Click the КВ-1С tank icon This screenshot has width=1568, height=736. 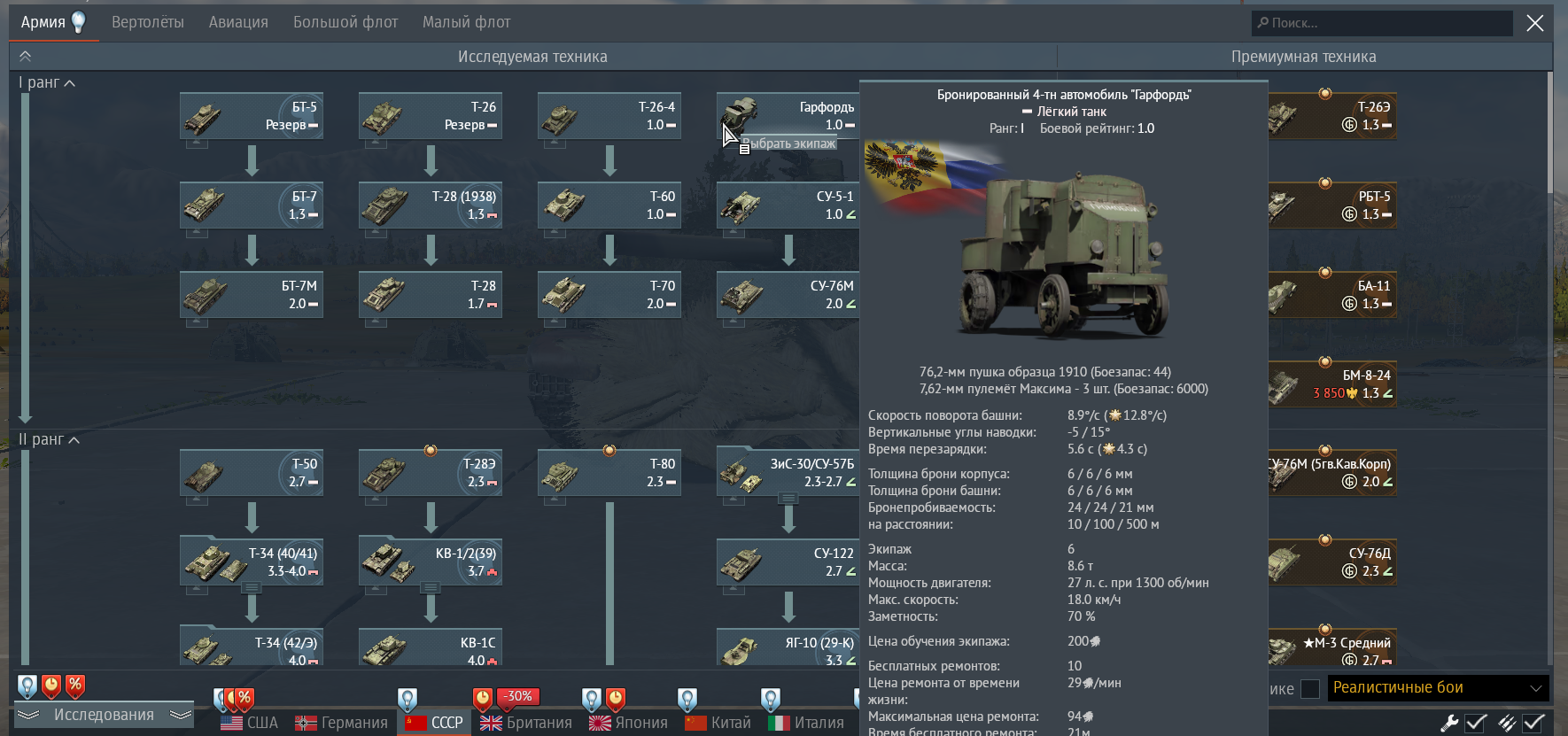tap(384, 651)
